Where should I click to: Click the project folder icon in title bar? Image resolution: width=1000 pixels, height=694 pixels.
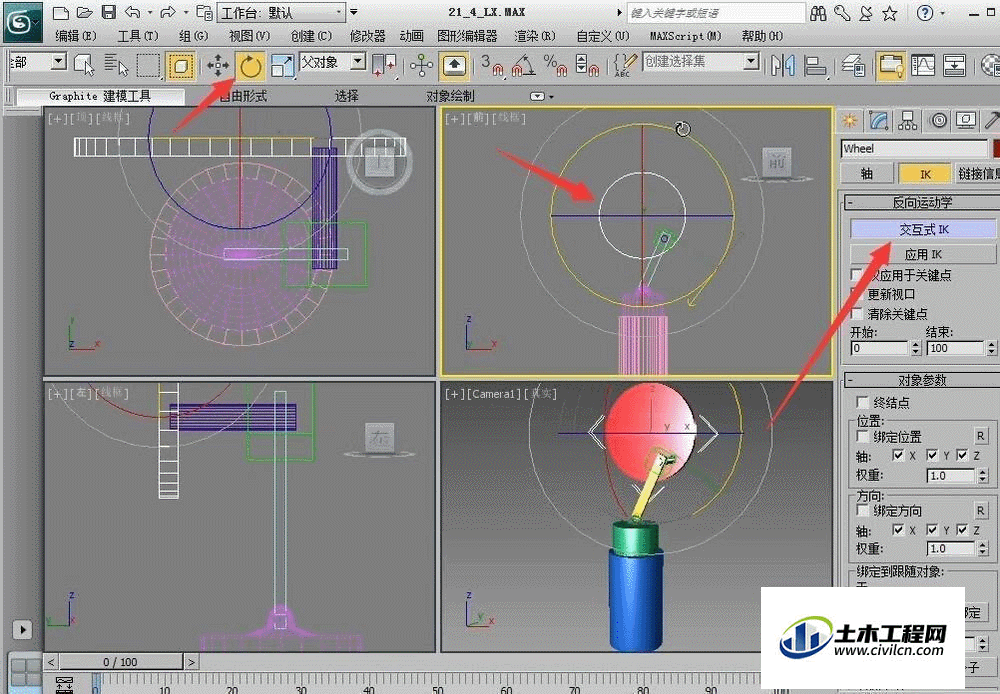click(x=204, y=12)
